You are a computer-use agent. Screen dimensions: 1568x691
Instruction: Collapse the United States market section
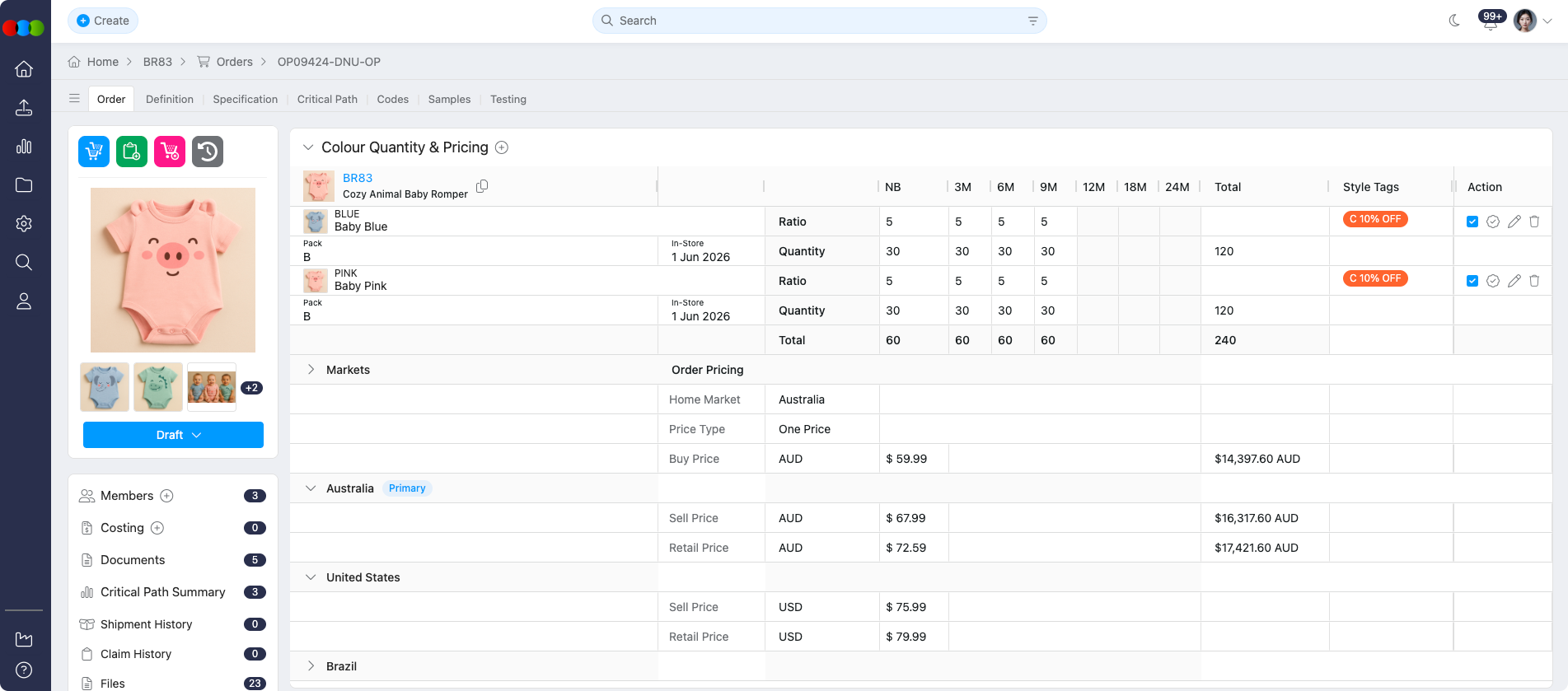click(x=311, y=577)
